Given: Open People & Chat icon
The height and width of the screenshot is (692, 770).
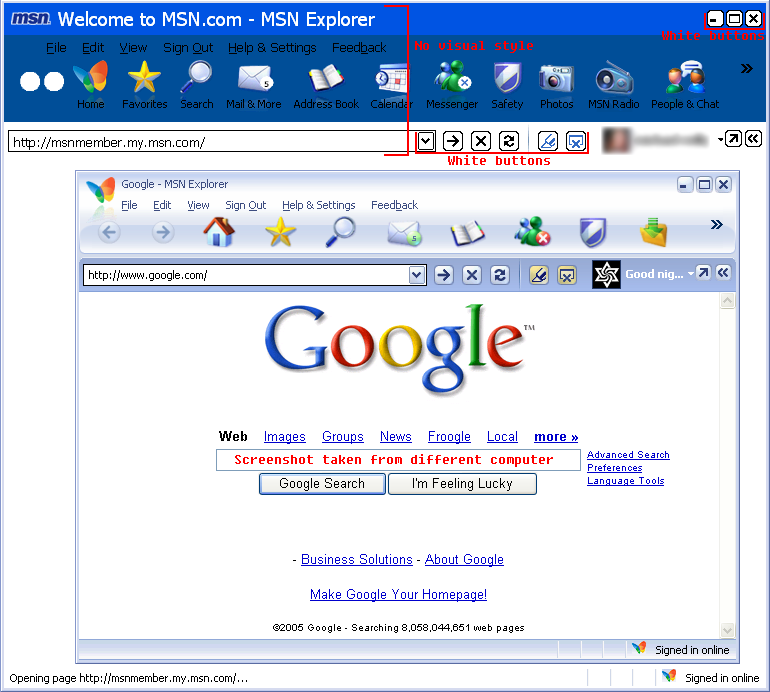Looking at the screenshot, I should point(685,84).
